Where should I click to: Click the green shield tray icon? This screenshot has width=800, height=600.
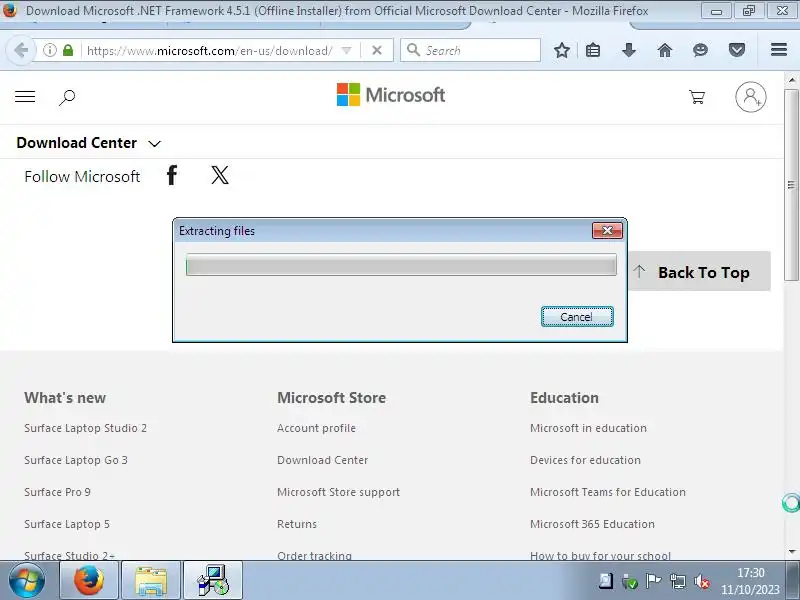point(629,581)
